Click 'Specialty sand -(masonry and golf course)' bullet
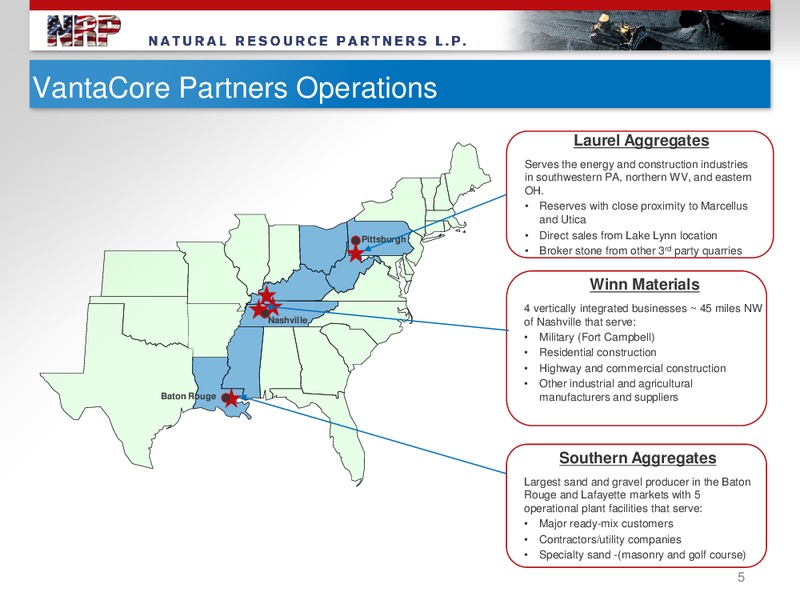 pyautogui.click(x=642, y=555)
